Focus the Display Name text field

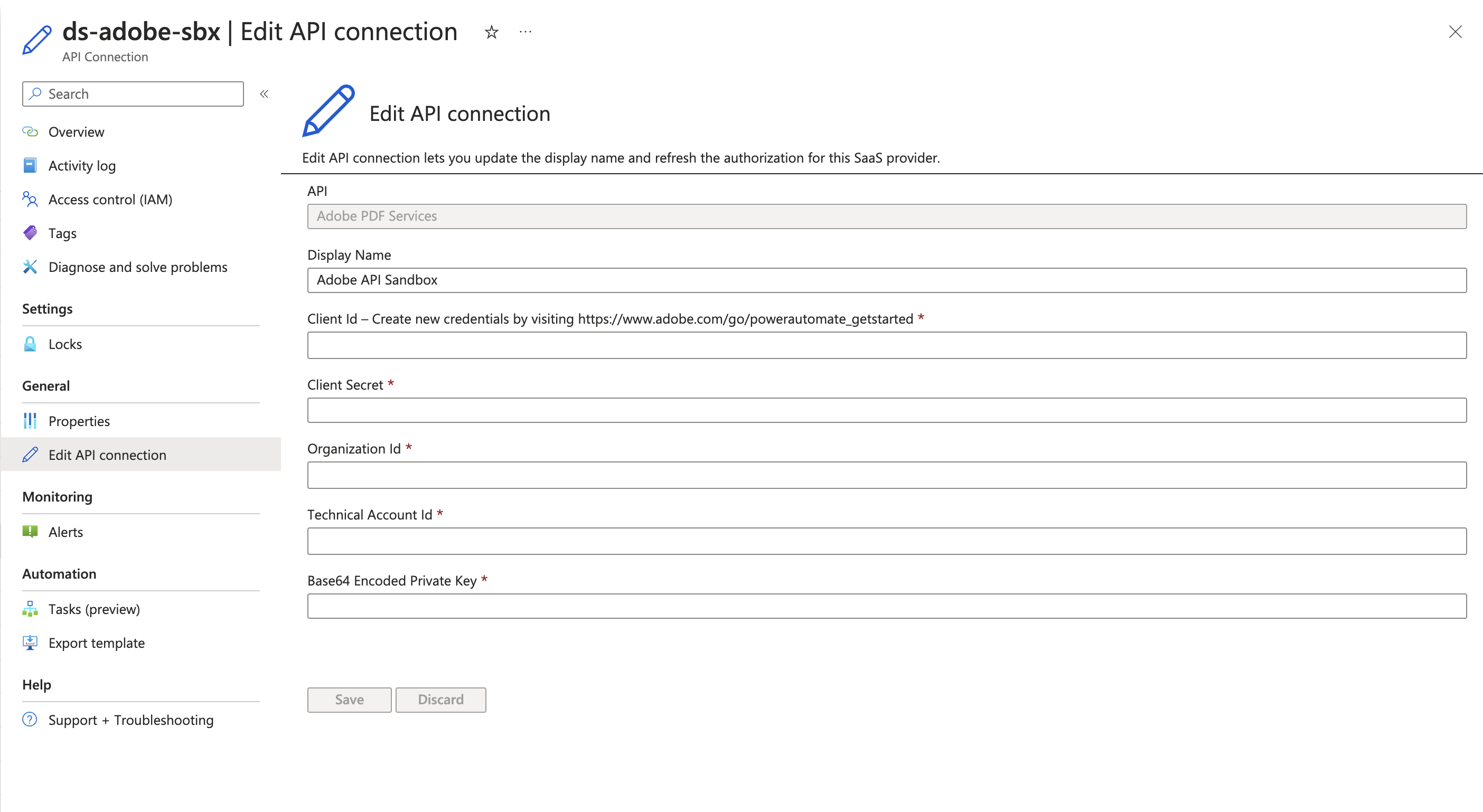pos(887,280)
